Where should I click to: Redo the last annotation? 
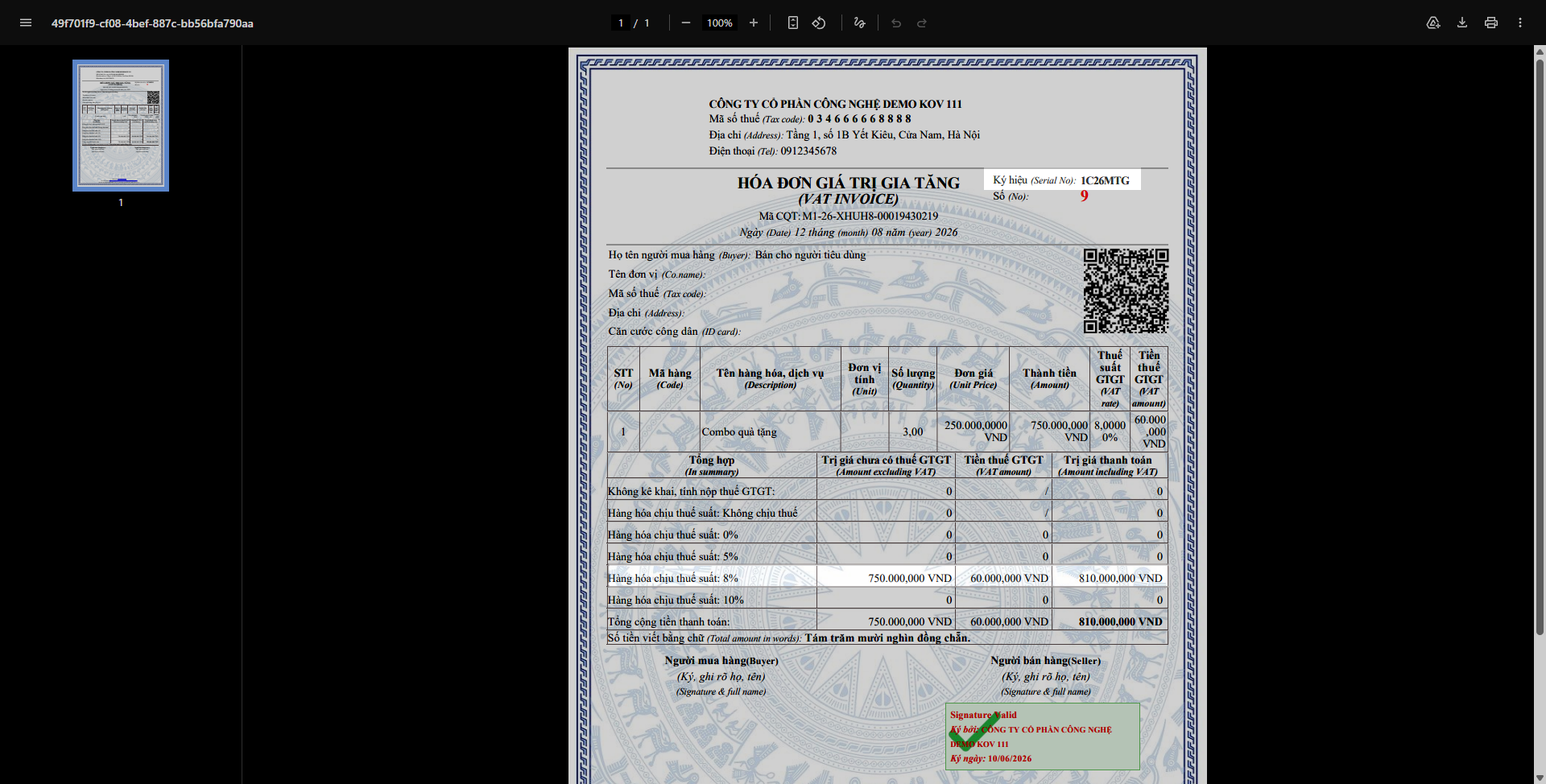point(922,23)
